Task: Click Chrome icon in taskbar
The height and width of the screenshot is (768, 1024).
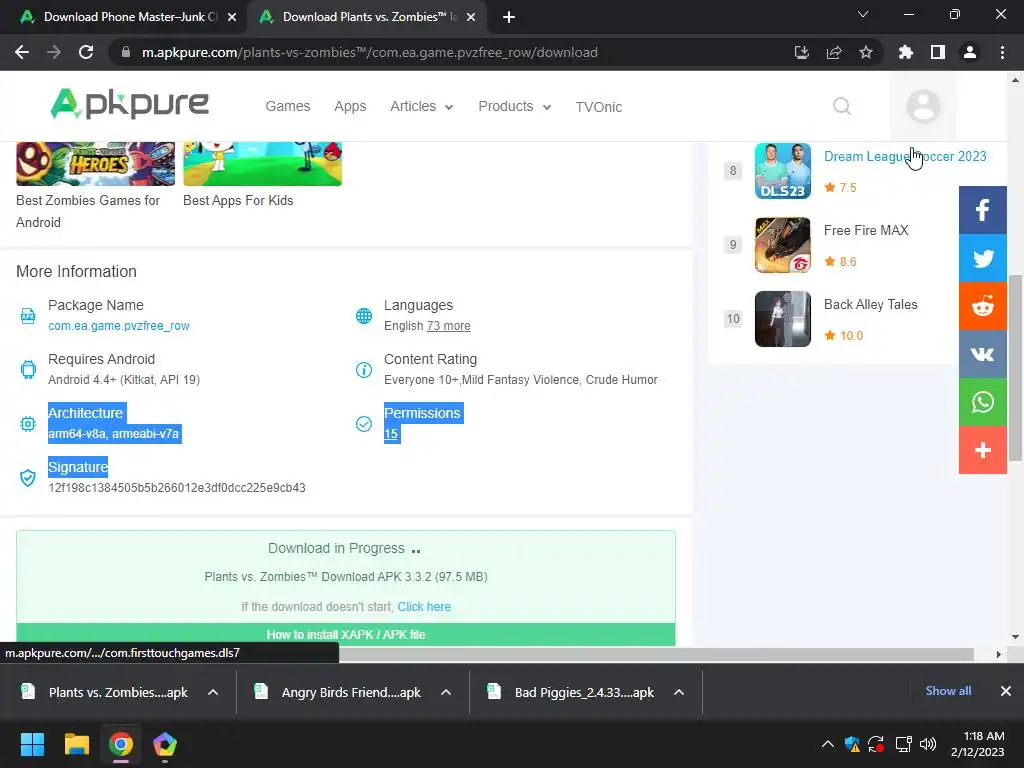Action: (121, 744)
